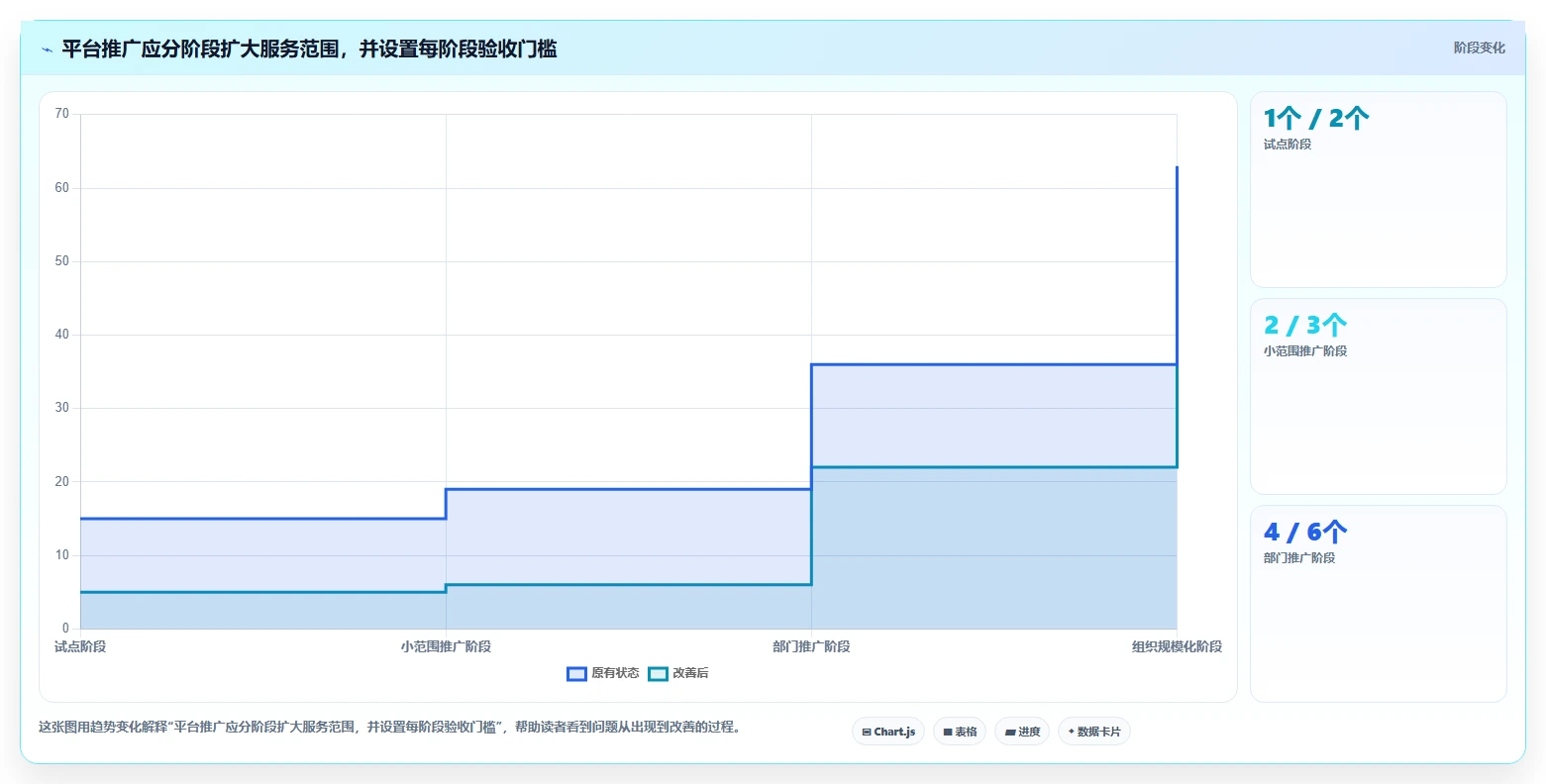Click the 部门推广阶段 x-axis label
Viewport: 1546px width, 784px height.
811,646
